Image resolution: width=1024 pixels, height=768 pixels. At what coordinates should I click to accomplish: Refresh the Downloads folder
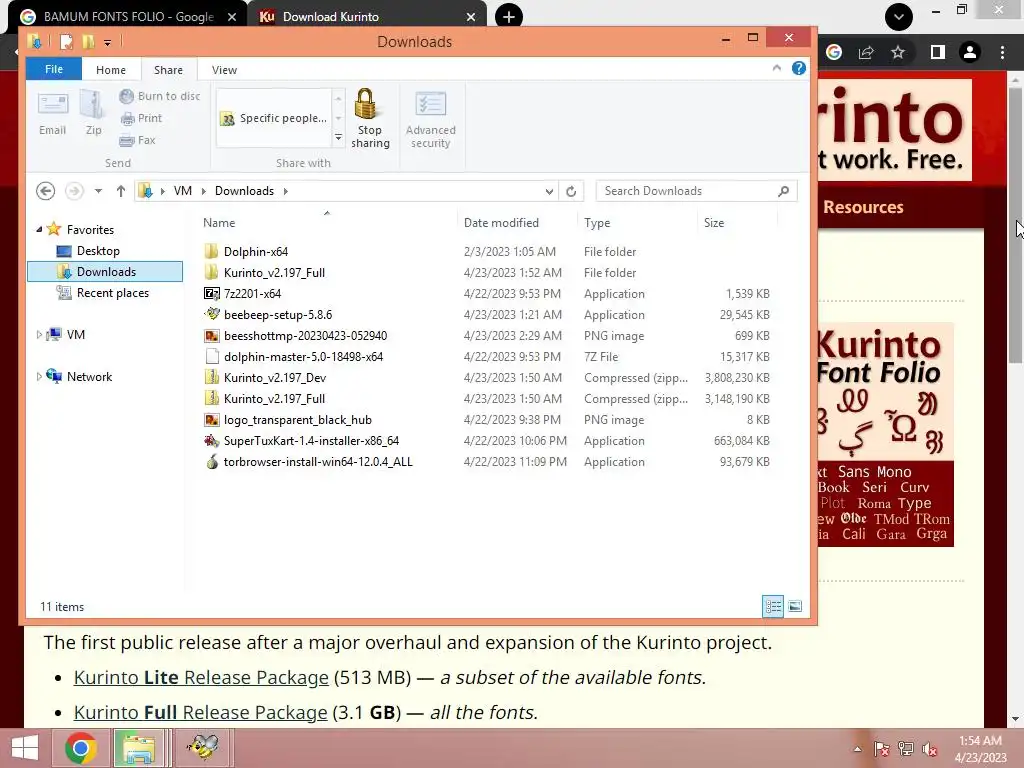(571, 191)
